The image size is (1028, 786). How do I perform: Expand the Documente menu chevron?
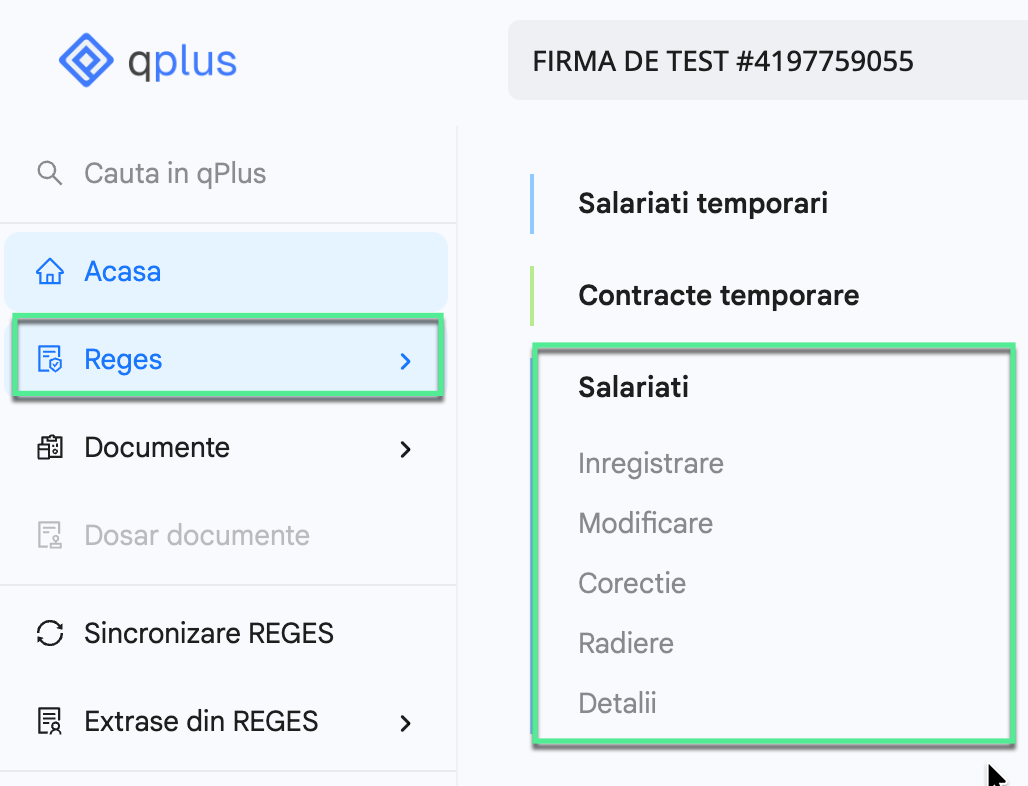tap(404, 450)
